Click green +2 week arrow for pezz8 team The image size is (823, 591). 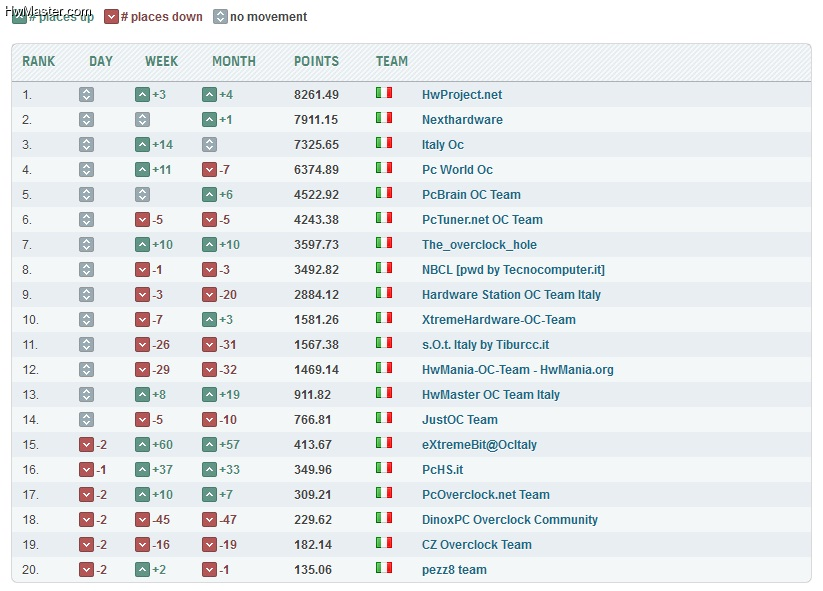tap(142, 569)
